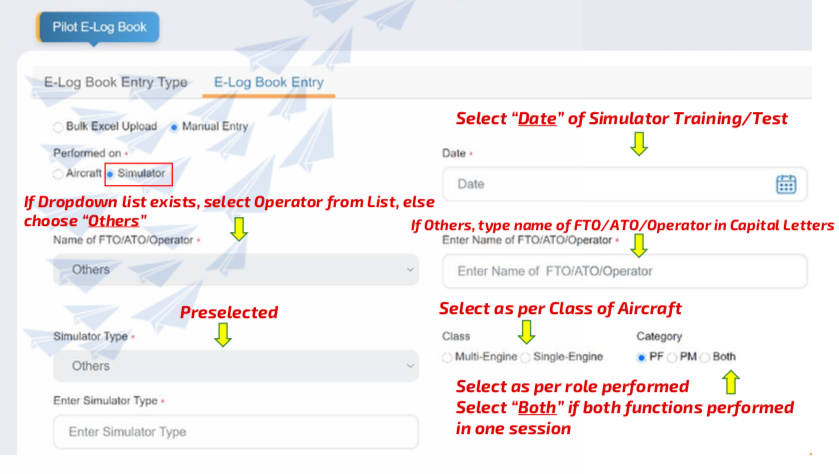This screenshot has height=474, width=839.
Task: Choose Multi-Engine class option
Action: [x=447, y=357]
